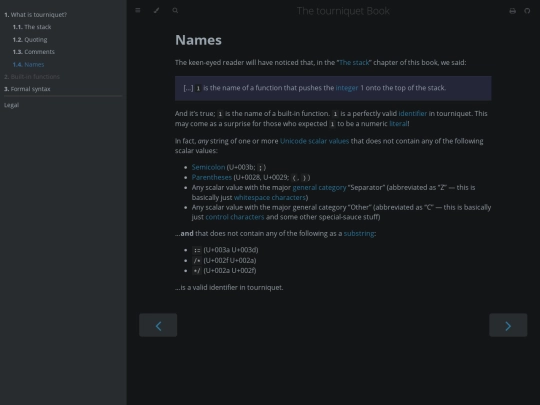This screenshot has height=405, width=540.
Task: Go to the previous chapter arrow
Action: pos(158,325)
